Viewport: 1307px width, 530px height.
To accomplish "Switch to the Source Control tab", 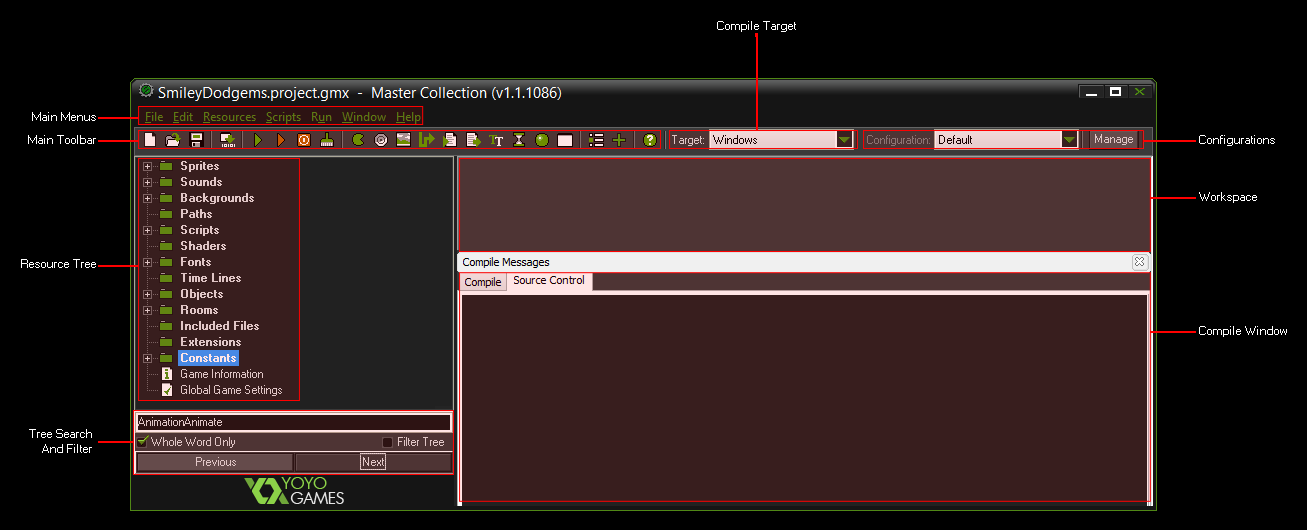I will coord(549,281).
